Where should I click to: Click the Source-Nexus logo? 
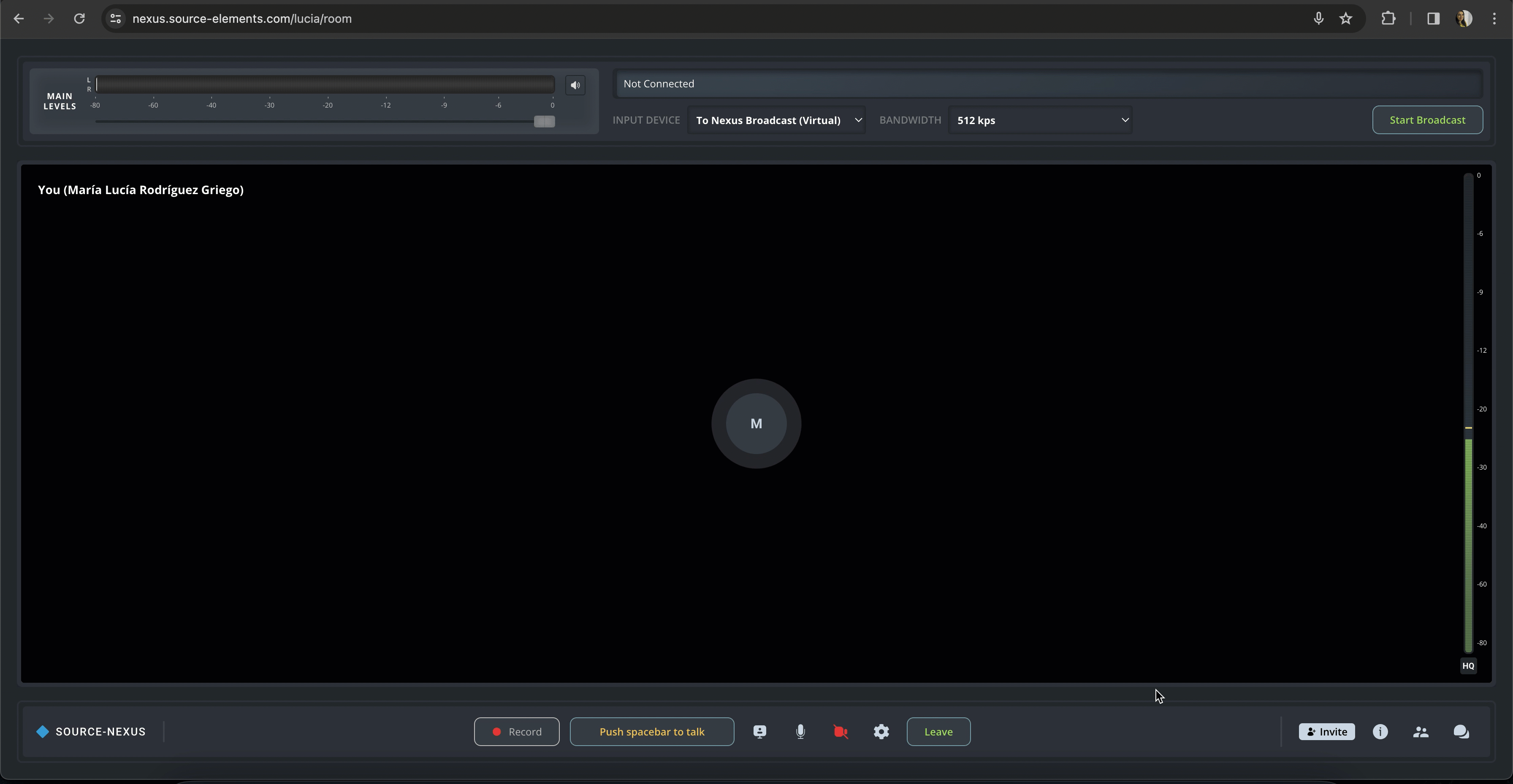pyautogui.click(x=91, y=732)
